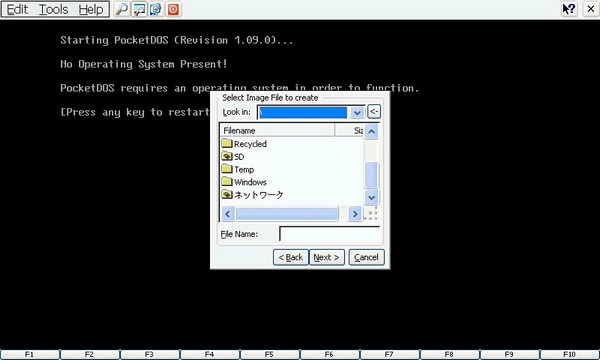Screen dimensions: 600x360
Task: Open the Look in dropdown list
Action: coord(357,112)
